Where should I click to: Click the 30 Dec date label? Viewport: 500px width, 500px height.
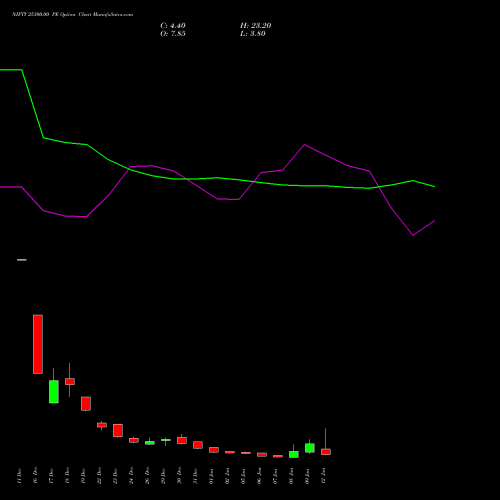(x=179, y=476)
